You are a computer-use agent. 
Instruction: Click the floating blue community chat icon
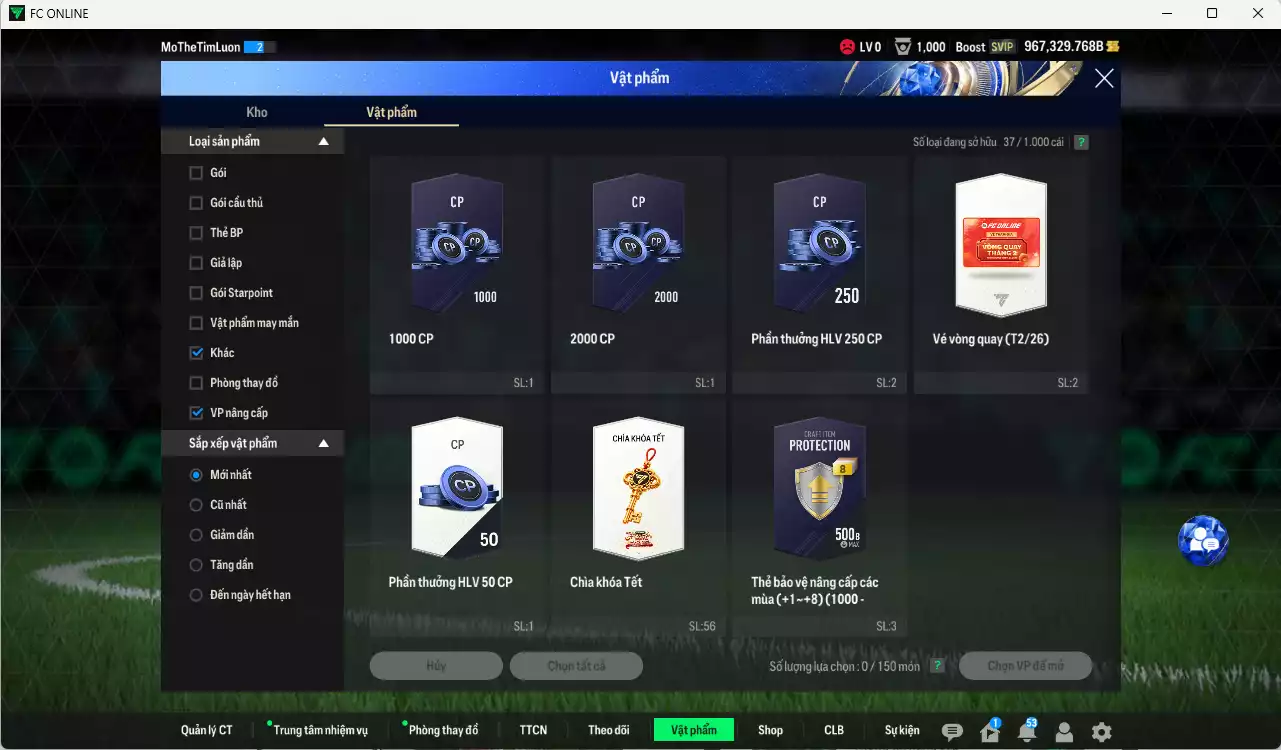click(1202, 541)
